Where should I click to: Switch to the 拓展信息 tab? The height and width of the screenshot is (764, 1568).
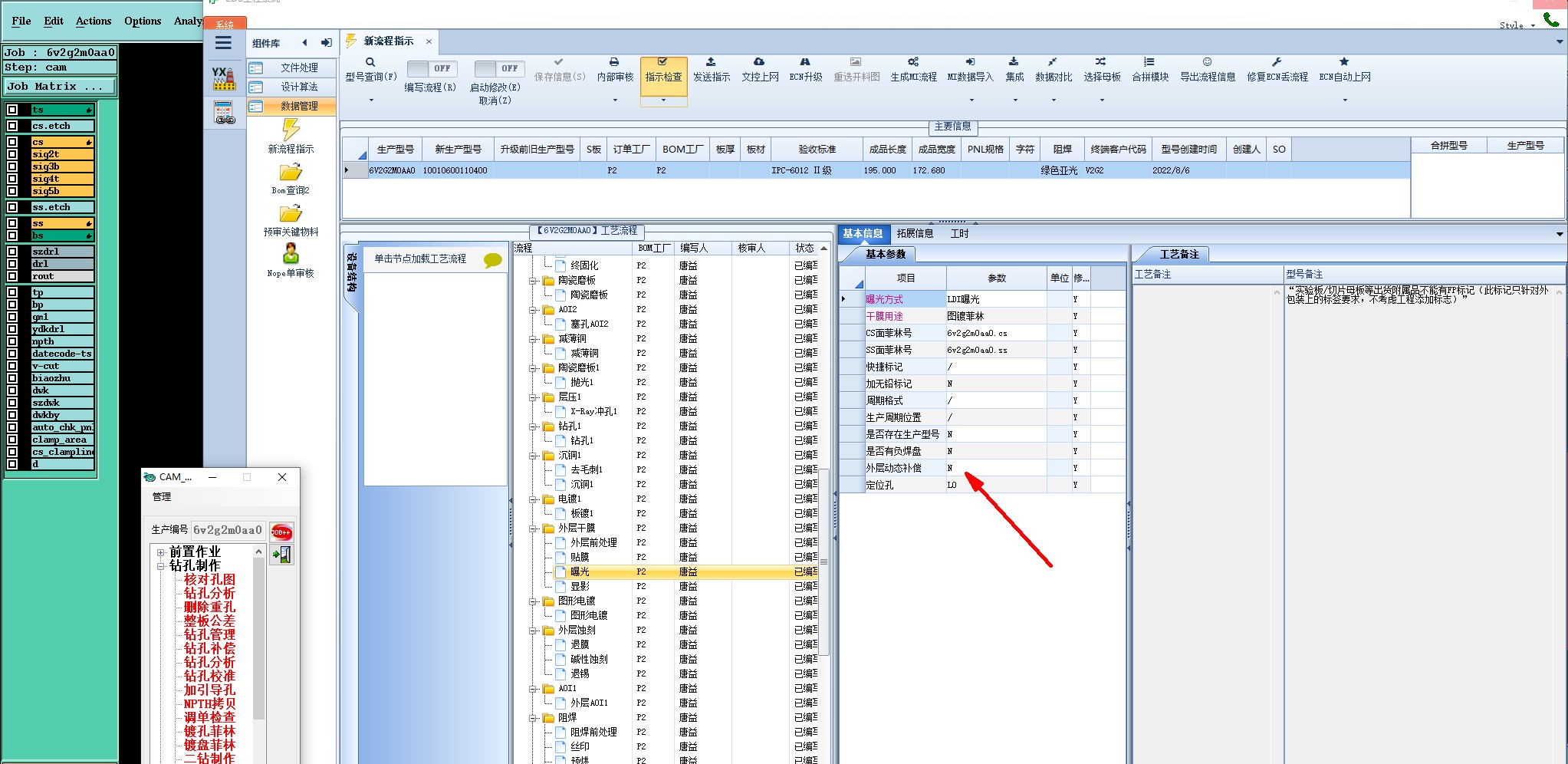pyautogui.click(x=915, y=233)
